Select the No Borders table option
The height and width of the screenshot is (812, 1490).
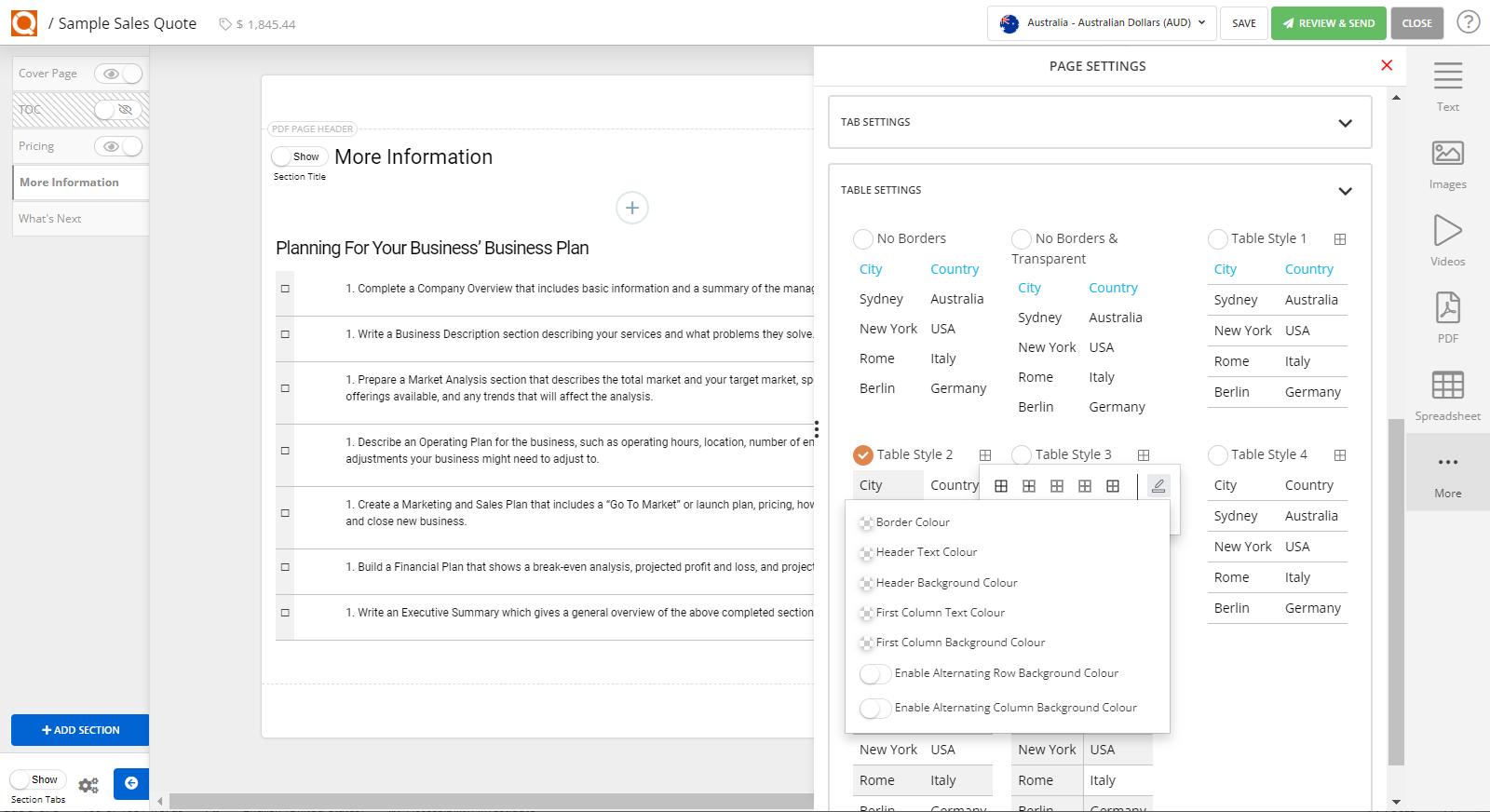[863, 239]
